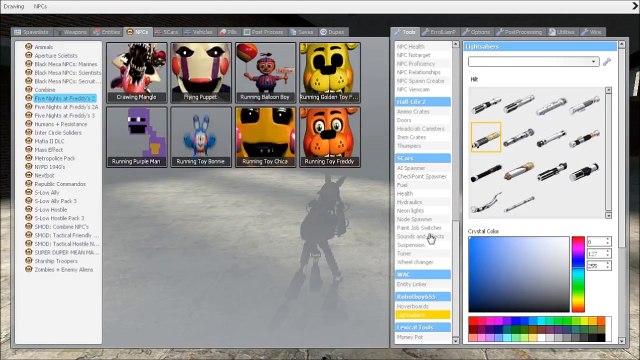The width and height of the screenshot is (640, 360).
Task: Select the yellow-highlighted lightsaber hilt
Action: pos(486,137)
